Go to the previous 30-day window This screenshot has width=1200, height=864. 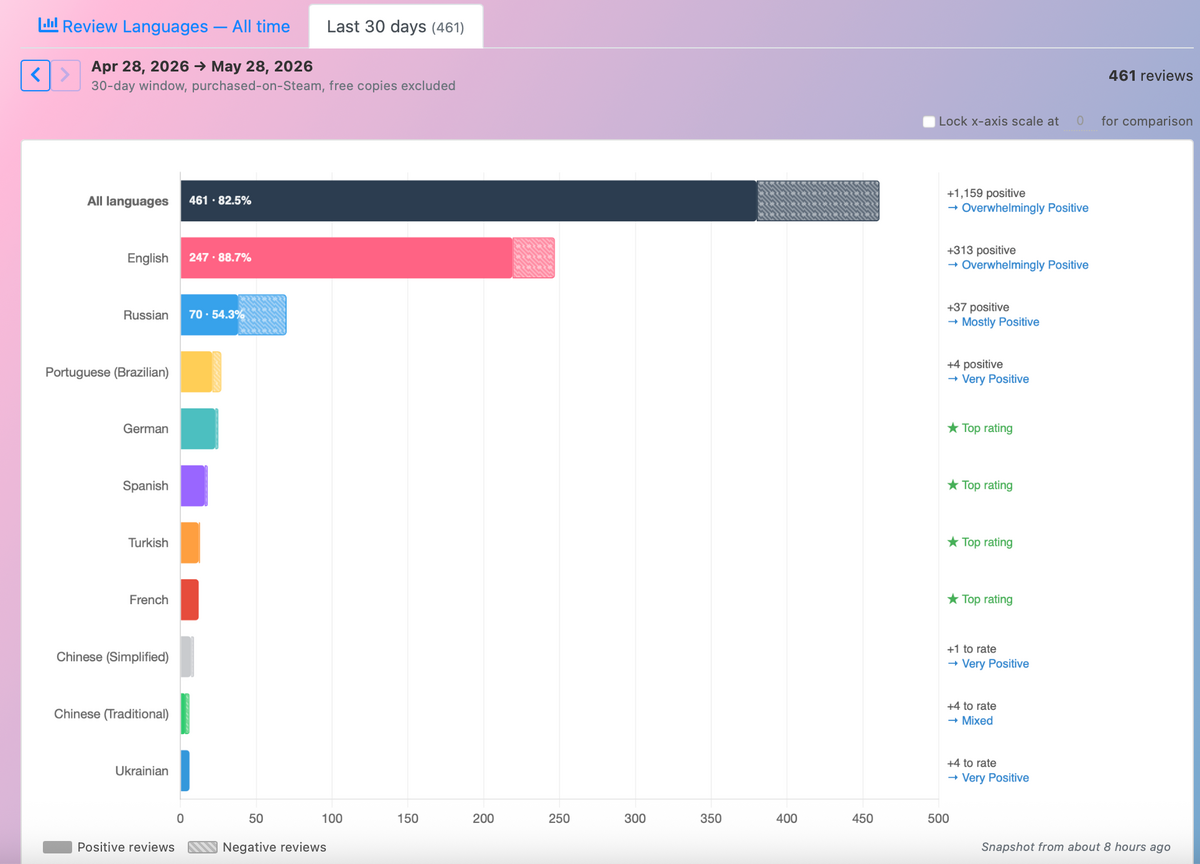(x=35, y=75)
